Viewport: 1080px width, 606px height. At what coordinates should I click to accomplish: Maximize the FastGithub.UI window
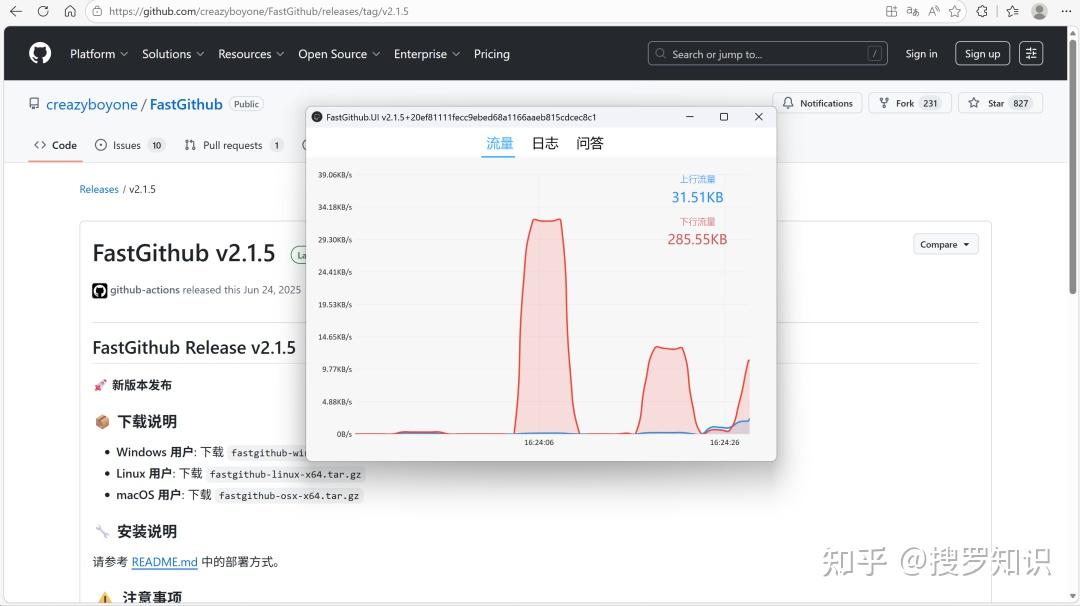click(x=724, y=117)
